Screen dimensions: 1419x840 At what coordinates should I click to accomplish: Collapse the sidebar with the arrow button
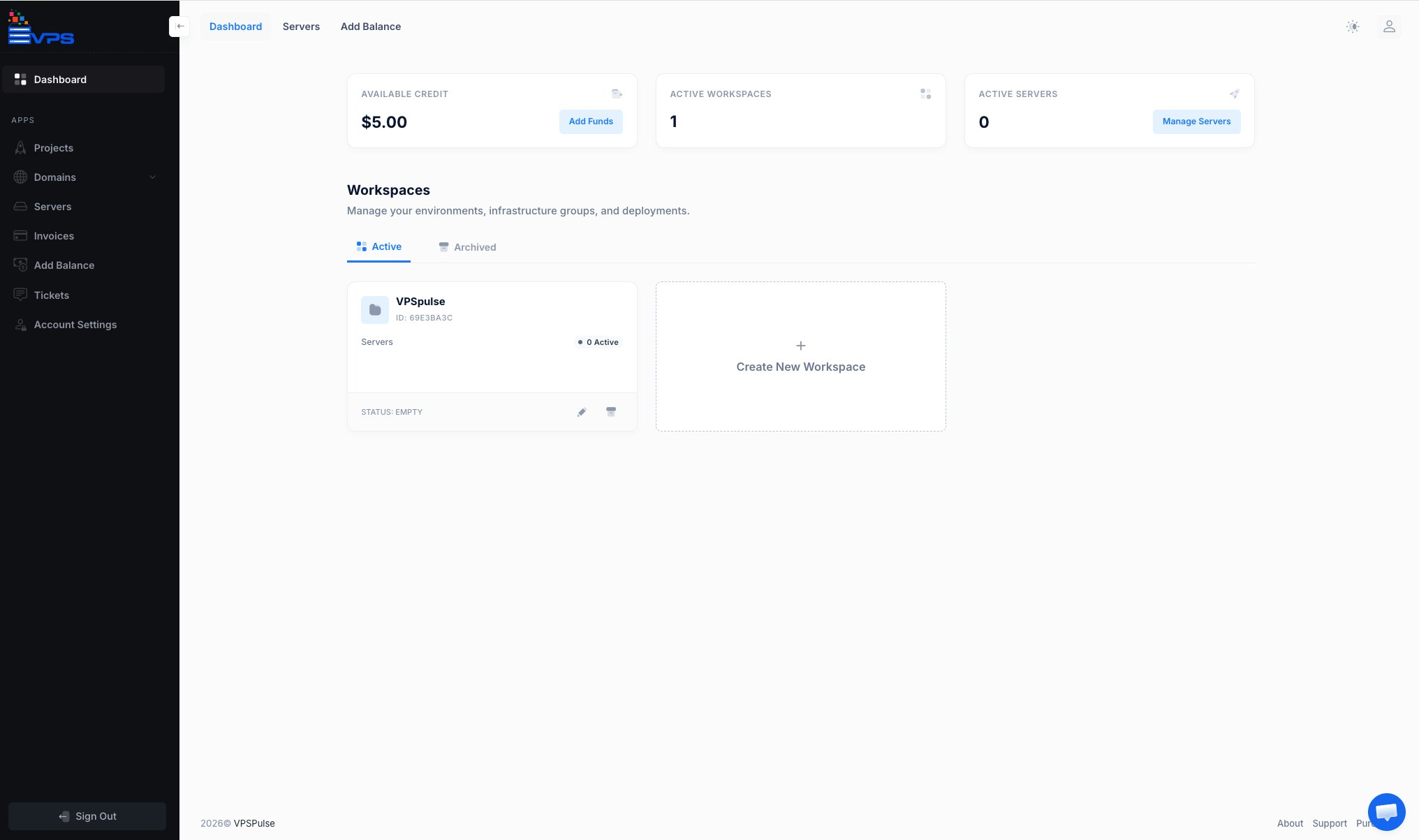(x=179, y=27)
